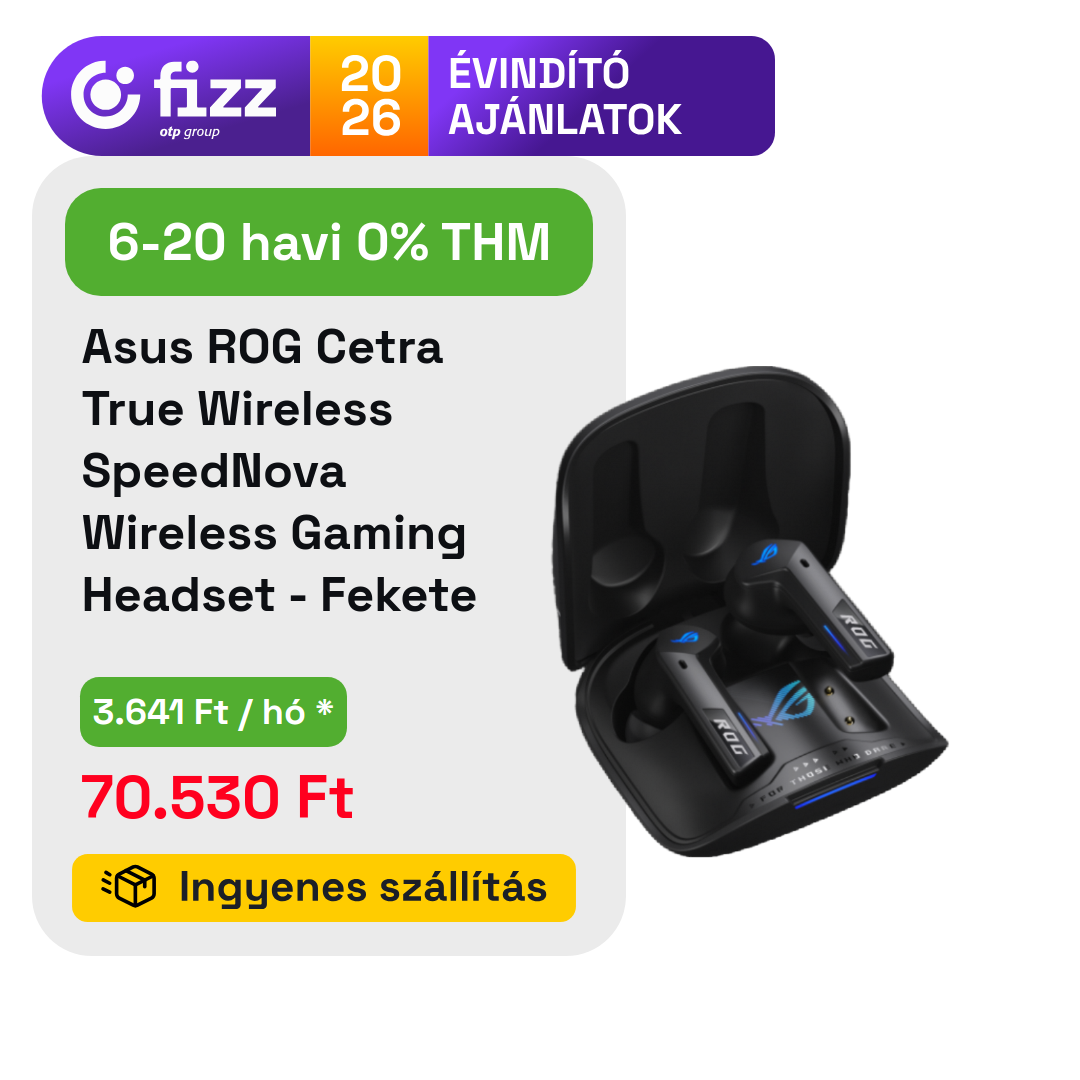
Task: Click the SpeedNova title line
Action: click(214, 471)
